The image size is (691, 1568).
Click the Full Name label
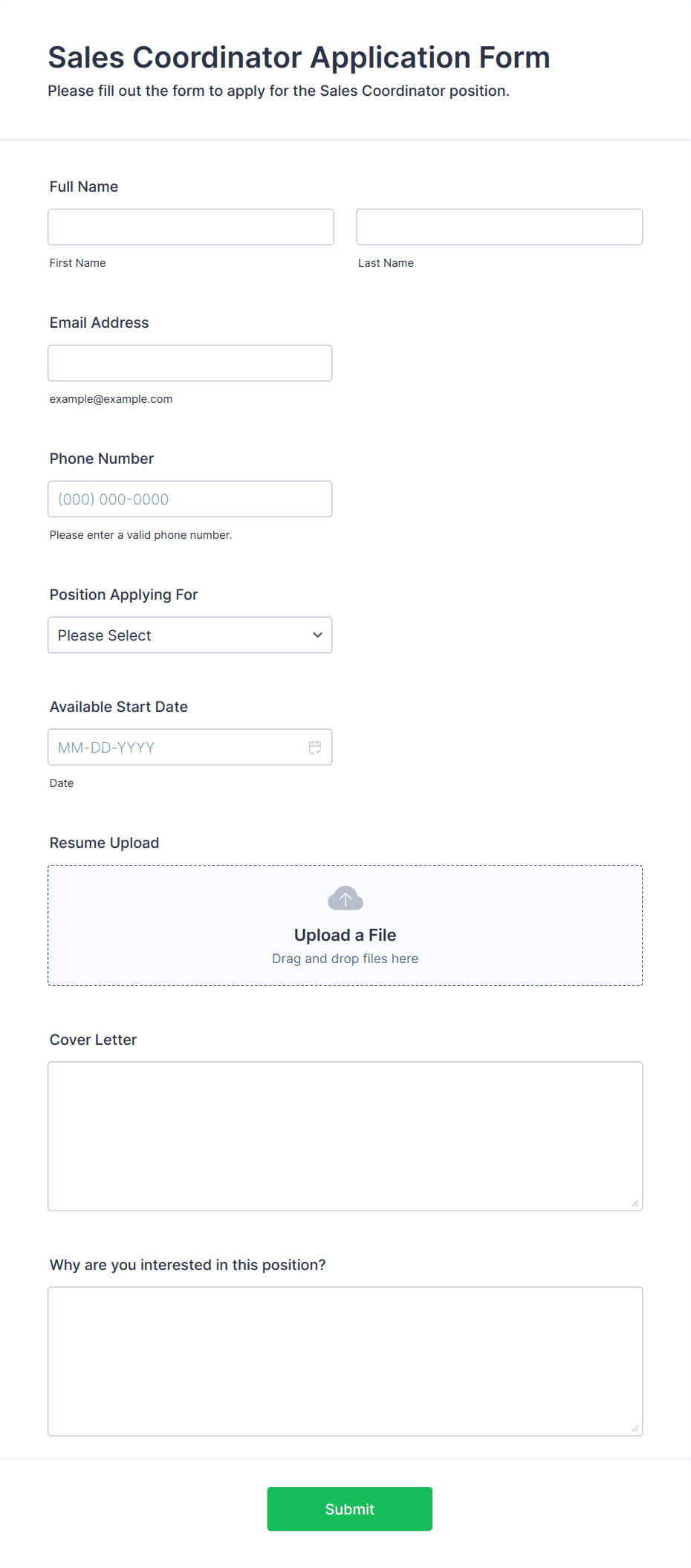point(84,187)
